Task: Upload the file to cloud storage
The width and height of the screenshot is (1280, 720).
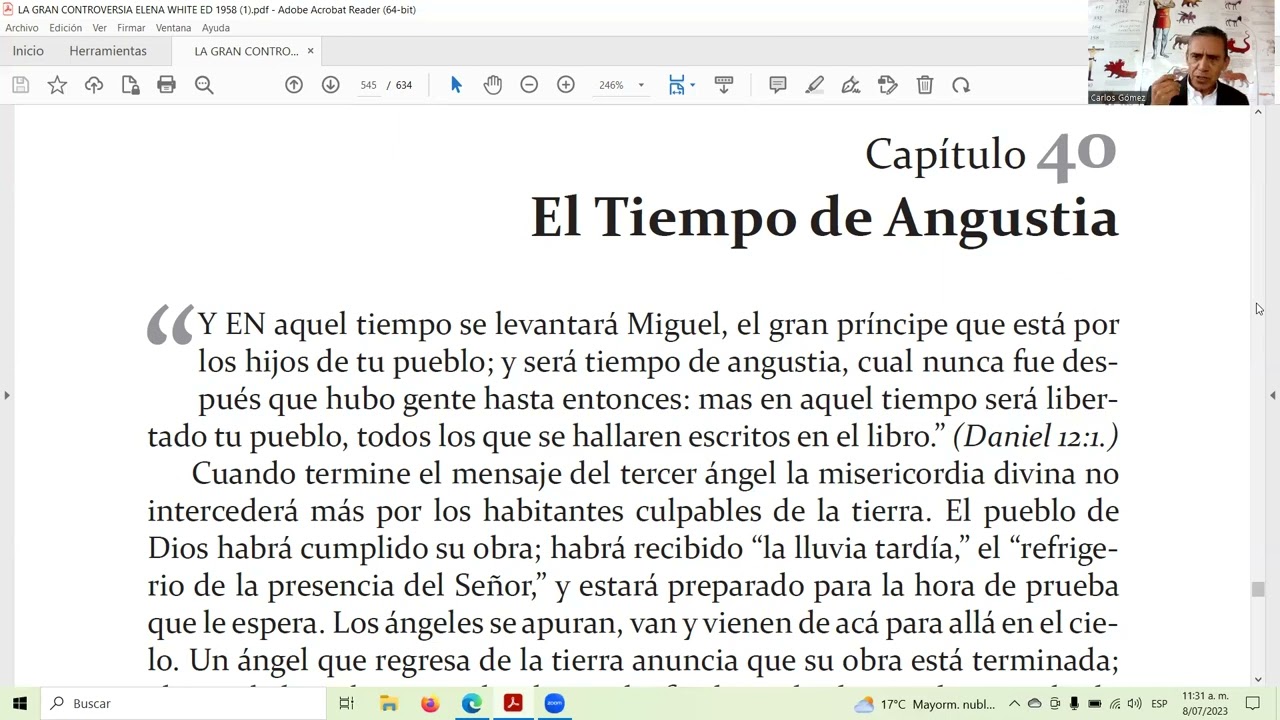Action: 94,85
